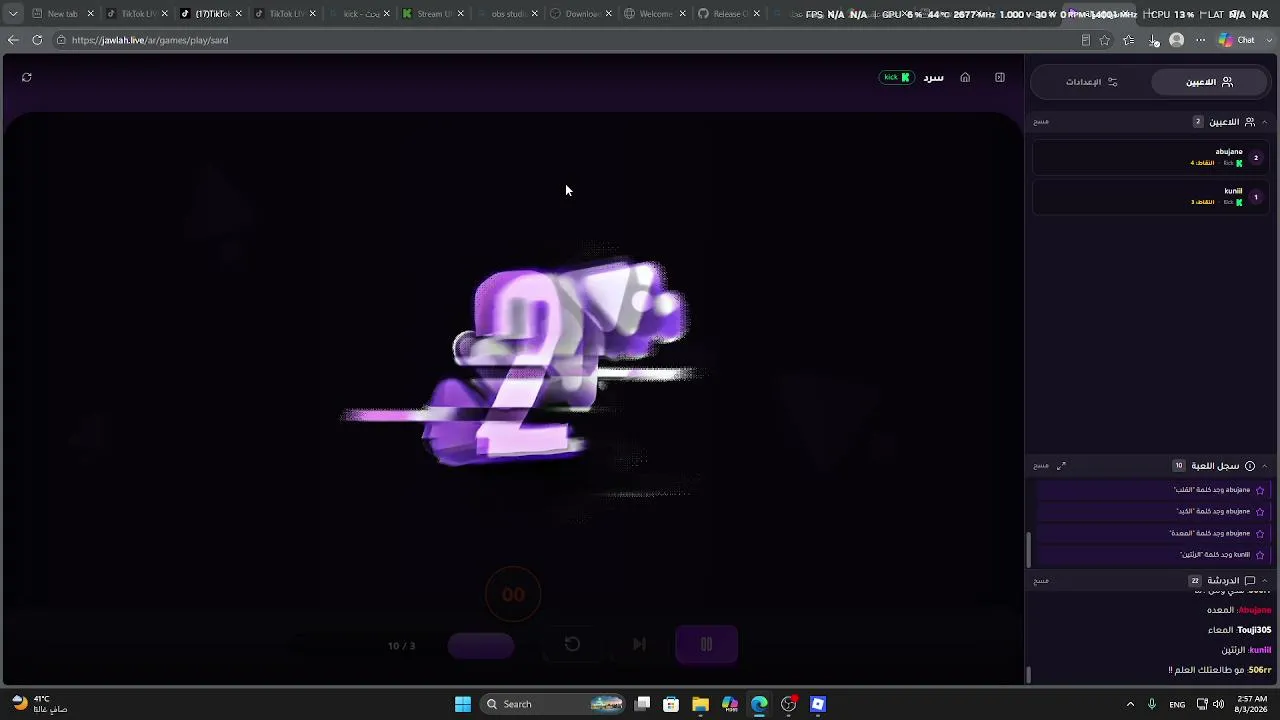Collapse the سجل اللعبة game log section
The height and width of the screenshot is (720, 1280).
pos(1264,466)
